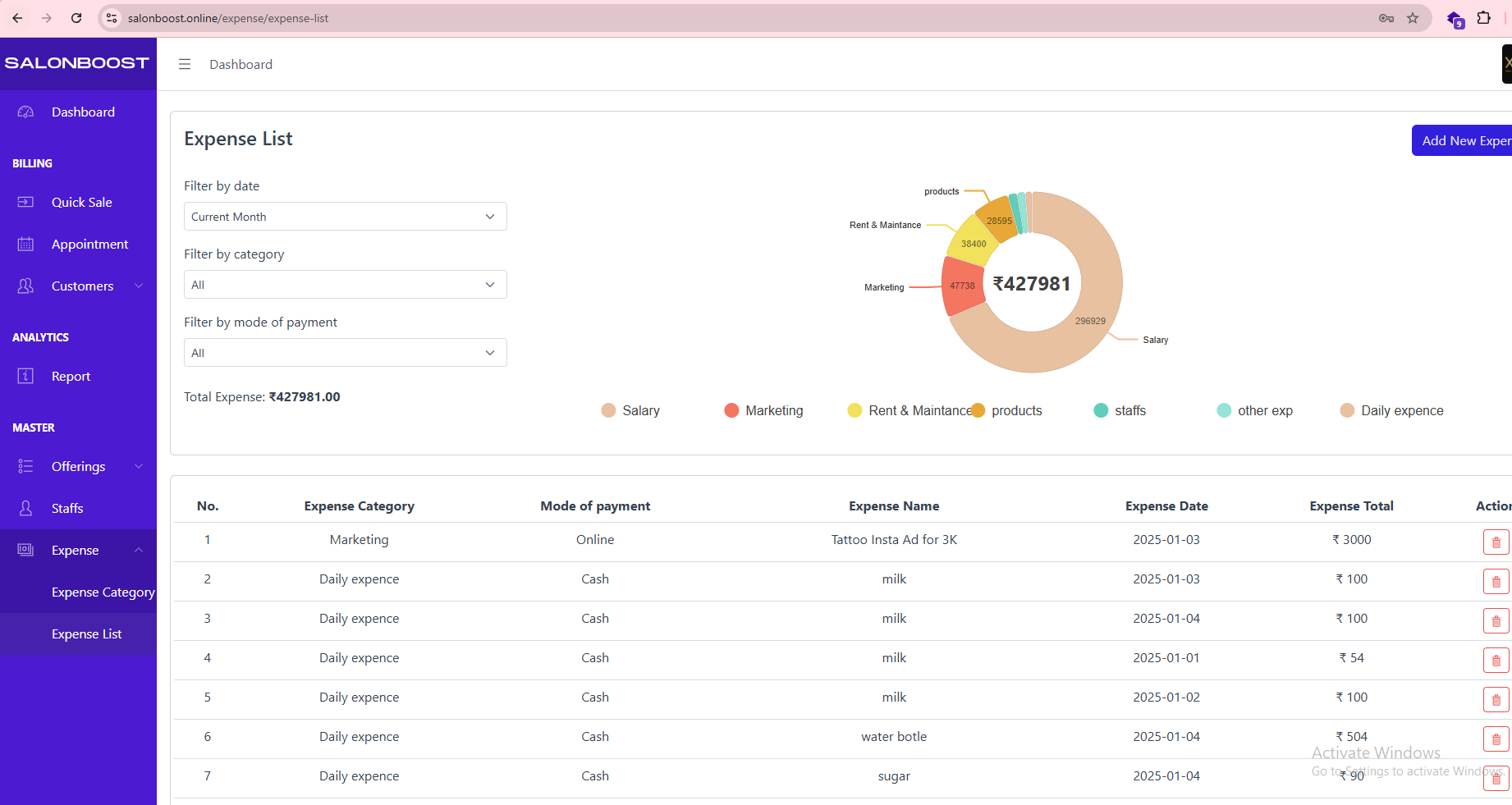Click the Appointment calendar icon
1512x805 pixels.
click(25, 244)
